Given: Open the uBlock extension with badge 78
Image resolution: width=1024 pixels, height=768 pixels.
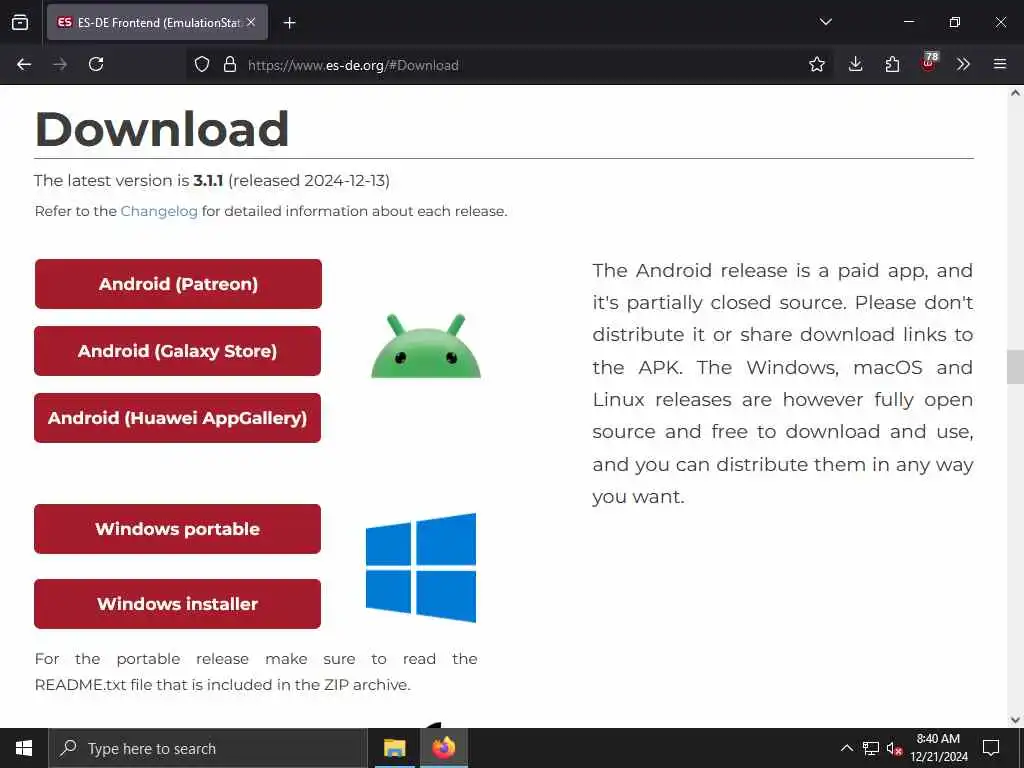Looking at the screenshot, I should point(929,63).
